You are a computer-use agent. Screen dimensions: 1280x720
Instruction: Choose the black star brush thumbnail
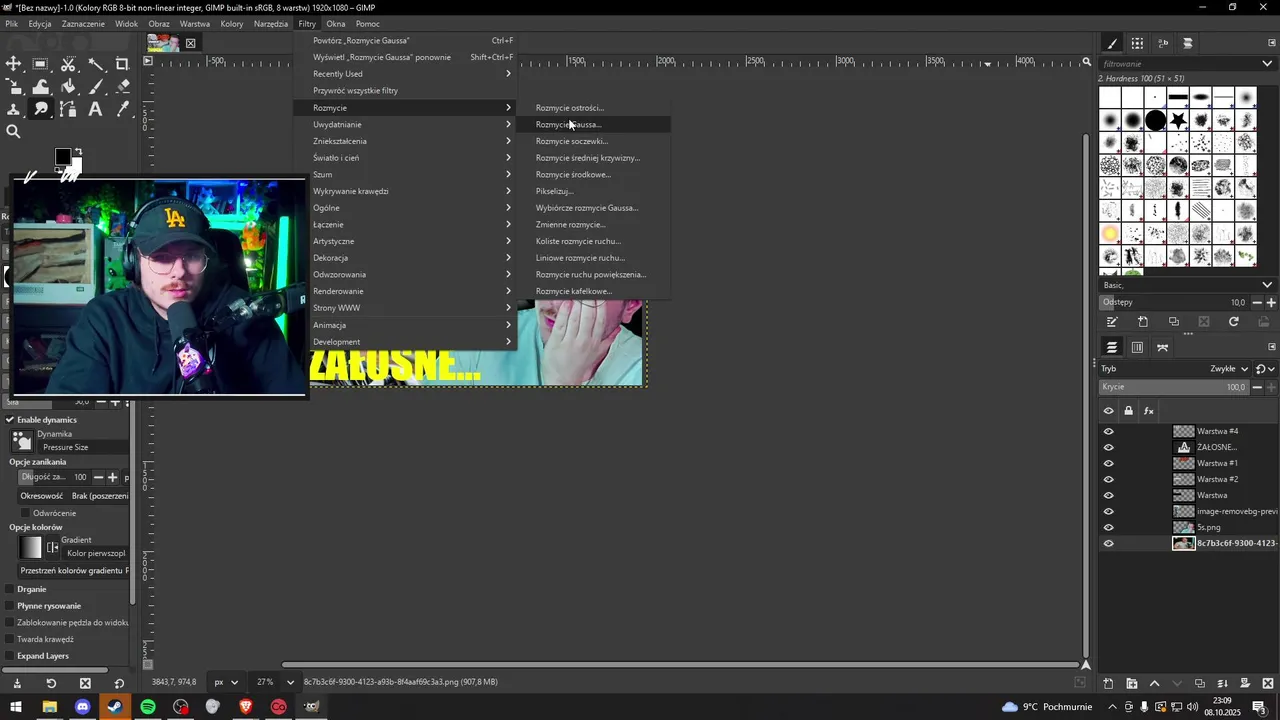click(x=1179, y=120)
